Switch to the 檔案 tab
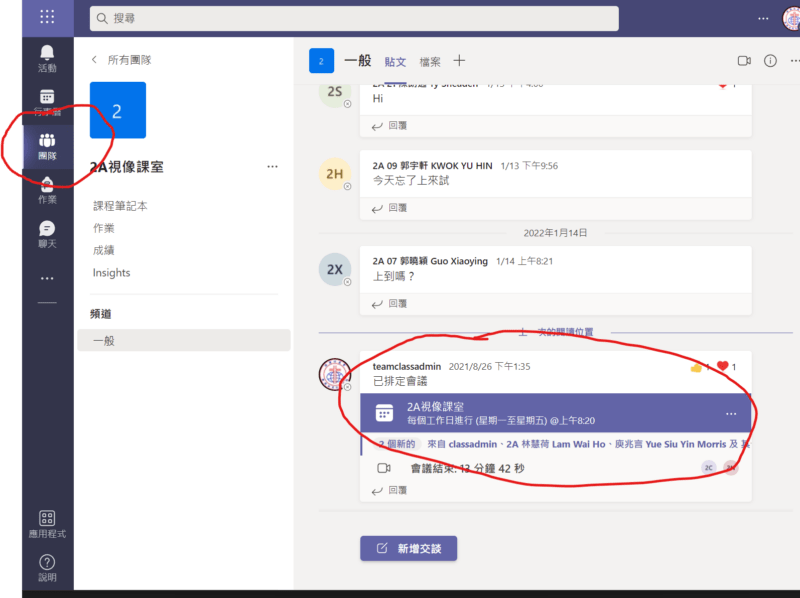800x598 pixels. point(430,61)
